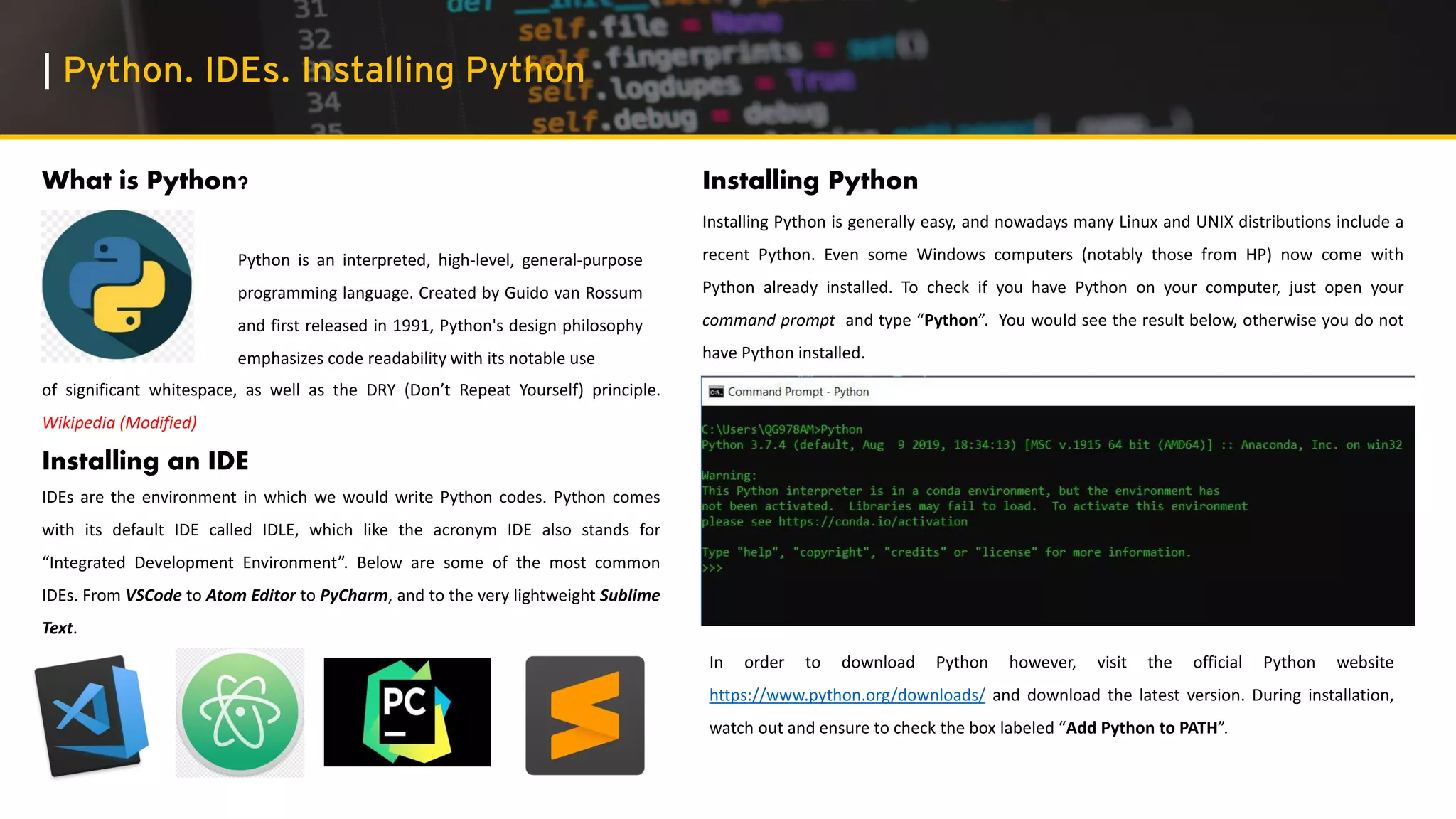Click the quoted "Integrated Development Environment" phrase
The height and width of the screenshot is (819, 1456).
195,562
